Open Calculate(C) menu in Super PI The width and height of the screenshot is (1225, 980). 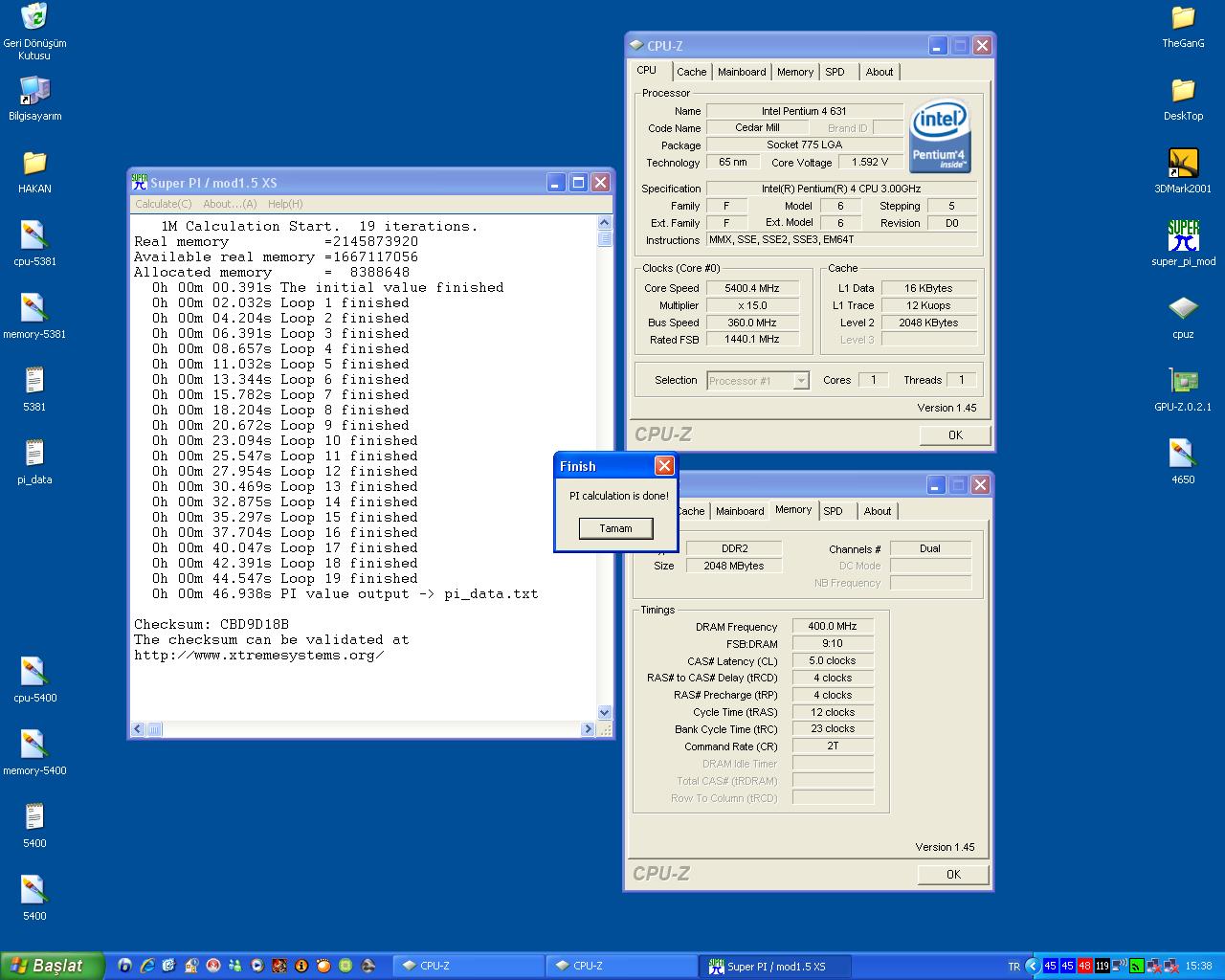[163, 204]
